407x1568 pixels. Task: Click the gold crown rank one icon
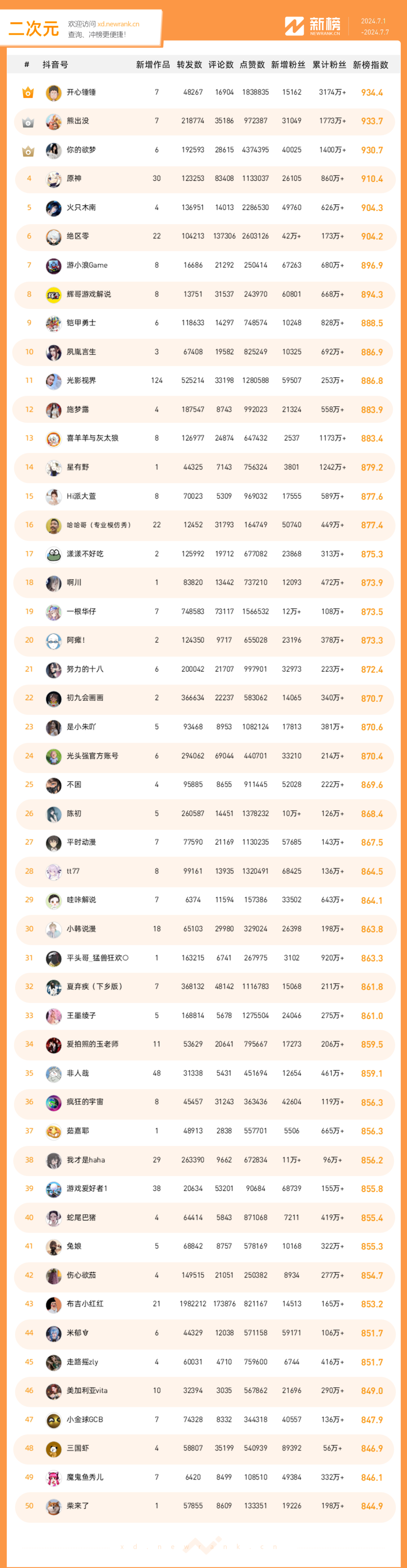(28, 92)
